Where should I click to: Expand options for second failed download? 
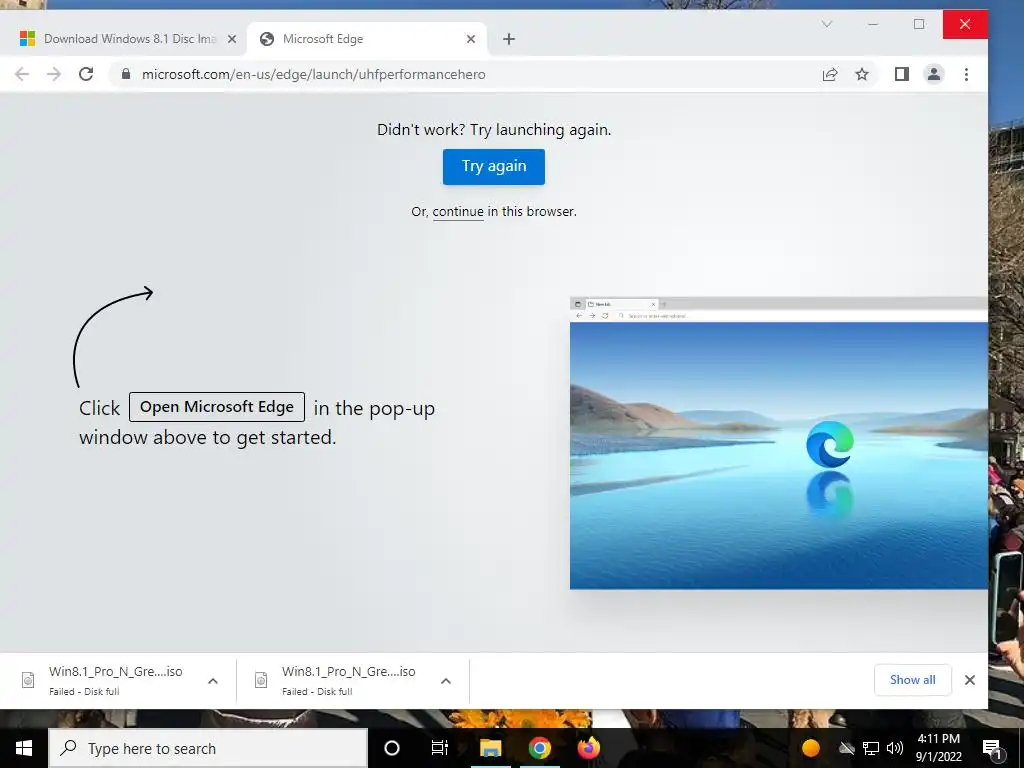point(446,681)
